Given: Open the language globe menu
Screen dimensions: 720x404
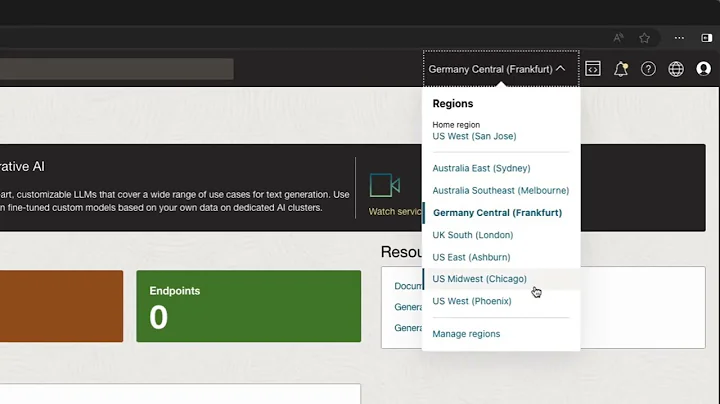Looking at the screenshot, I should (x=676, y=69).
